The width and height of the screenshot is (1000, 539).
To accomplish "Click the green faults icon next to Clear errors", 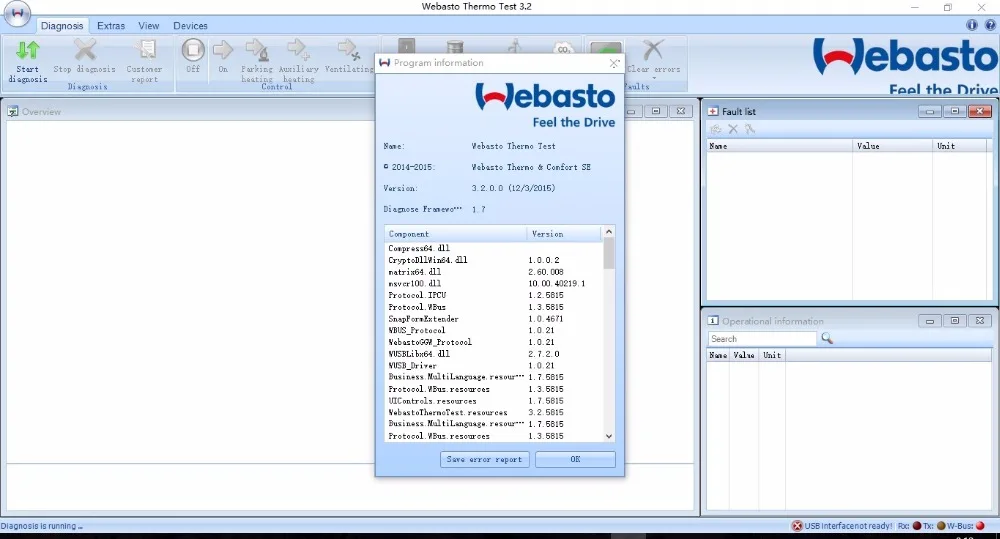I will [606, 48].
